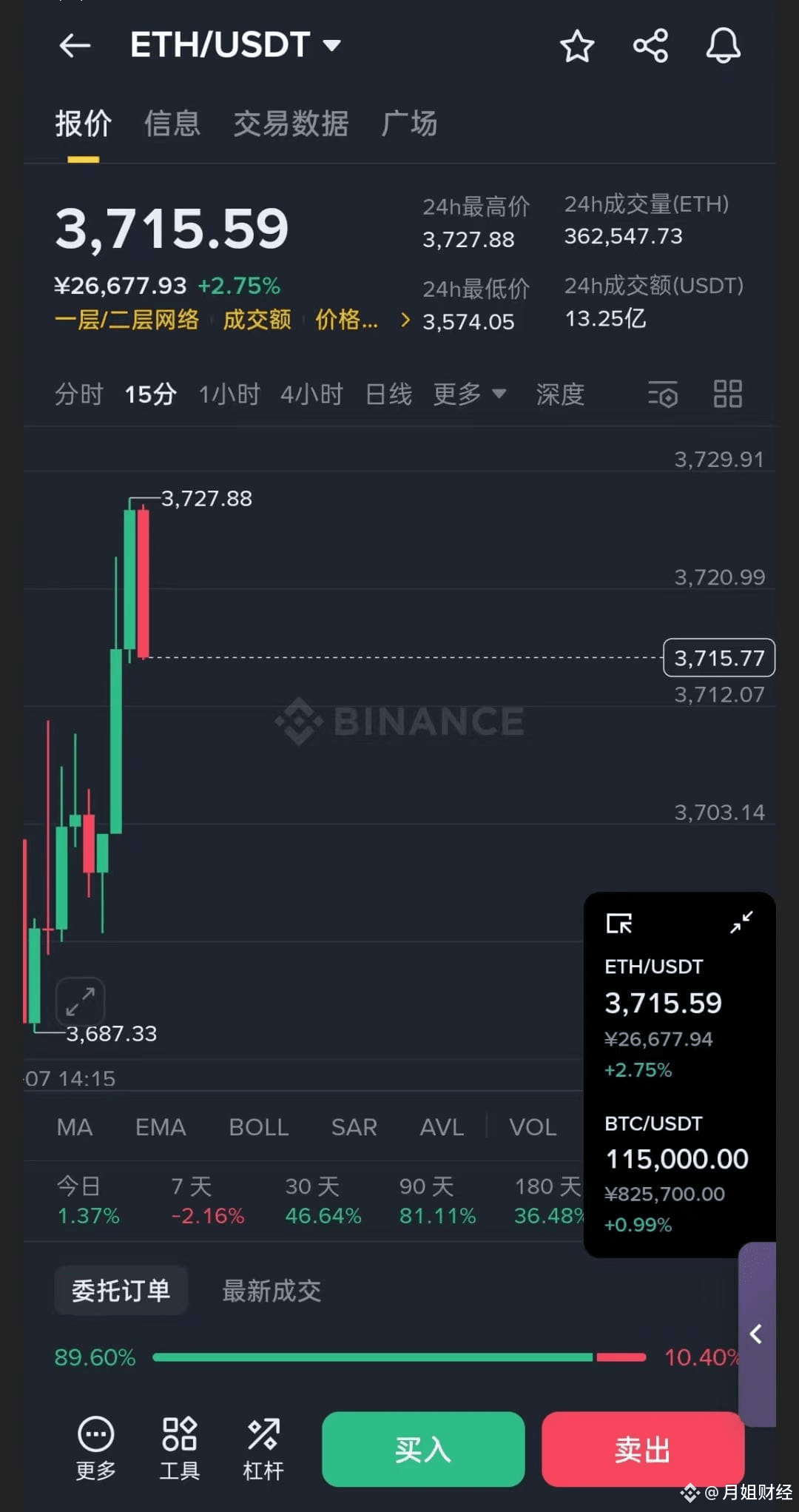
Task: Open chart settings icon beside depth
Action: tap(663, 394)
